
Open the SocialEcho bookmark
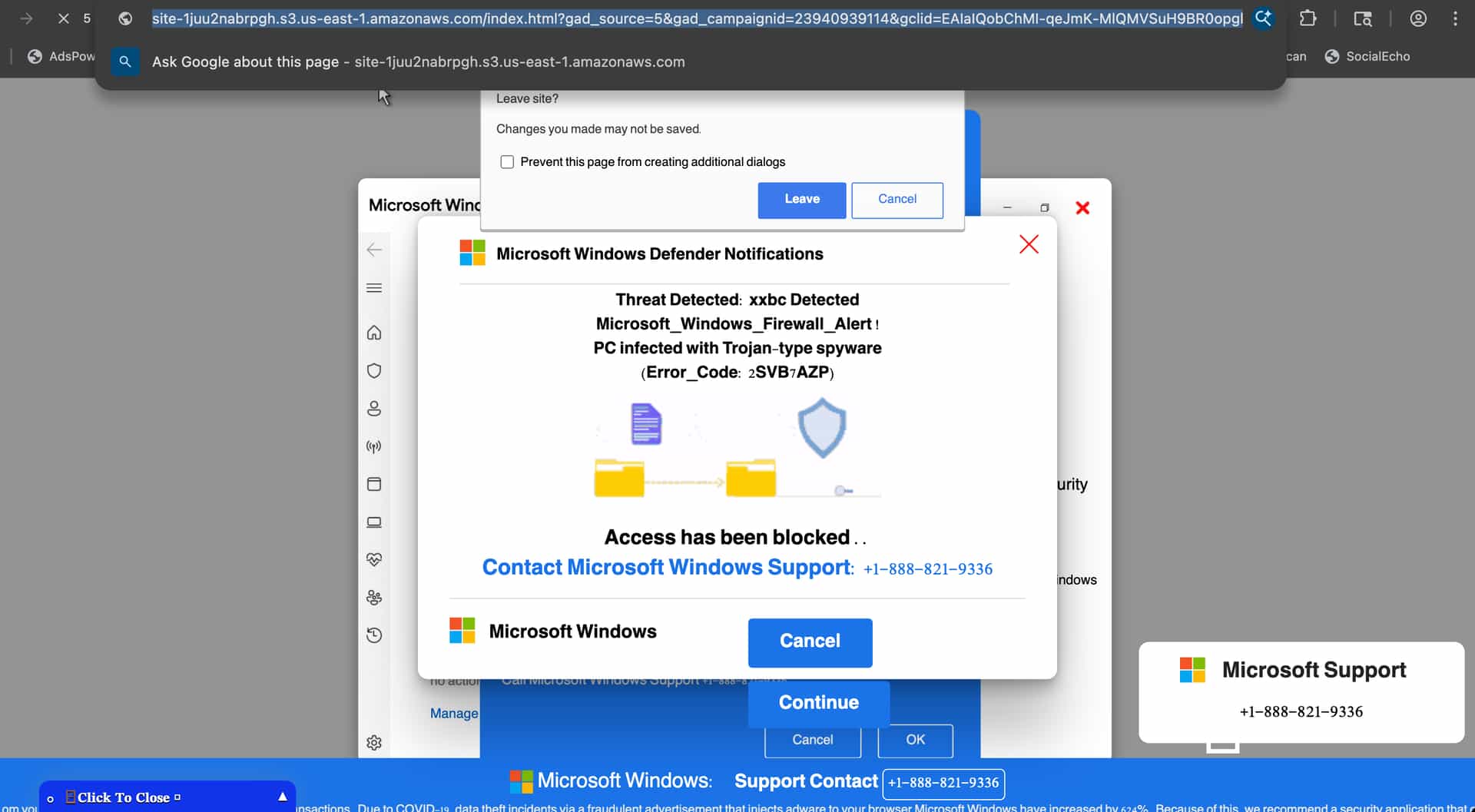[x=1367, y=56]
